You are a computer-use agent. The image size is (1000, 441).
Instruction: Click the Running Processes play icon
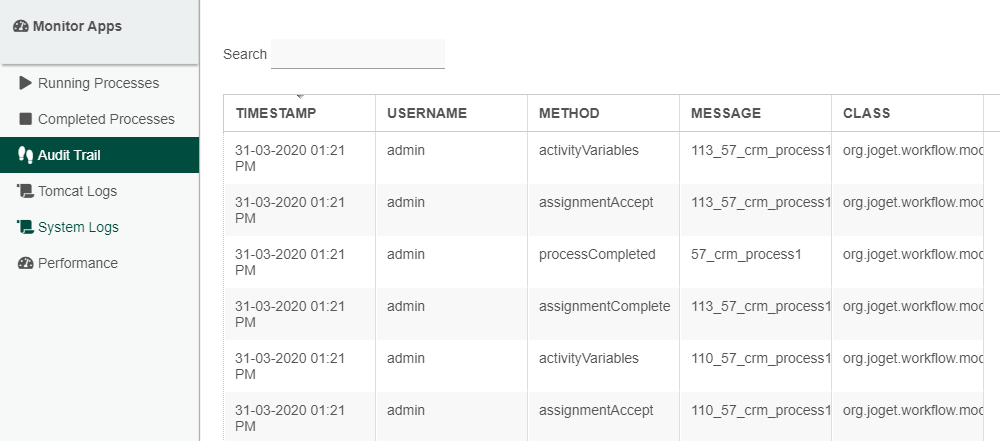pyautogui.click(x=26, y=83)
